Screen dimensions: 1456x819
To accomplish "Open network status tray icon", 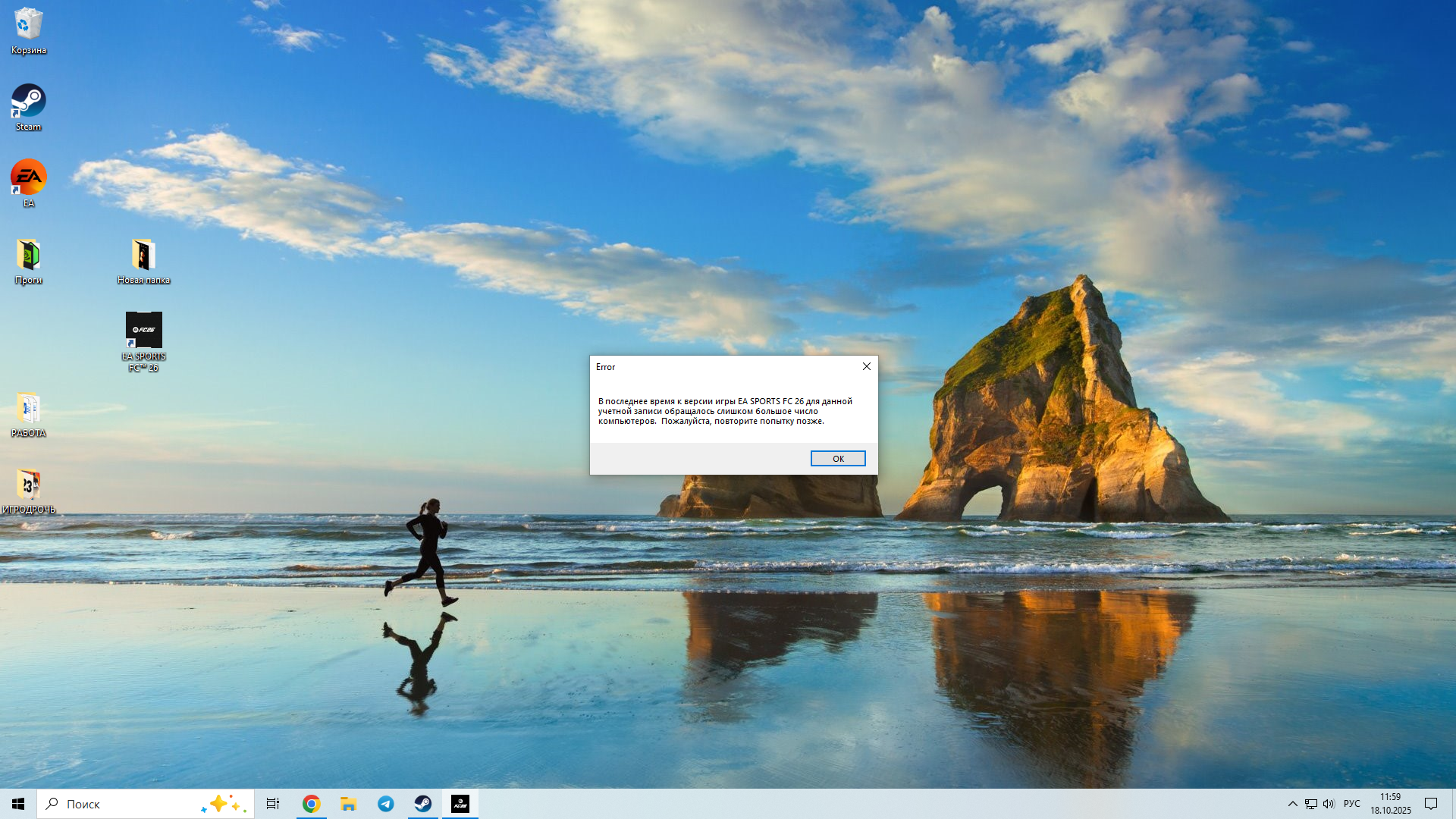I will tap(1310, 804).
